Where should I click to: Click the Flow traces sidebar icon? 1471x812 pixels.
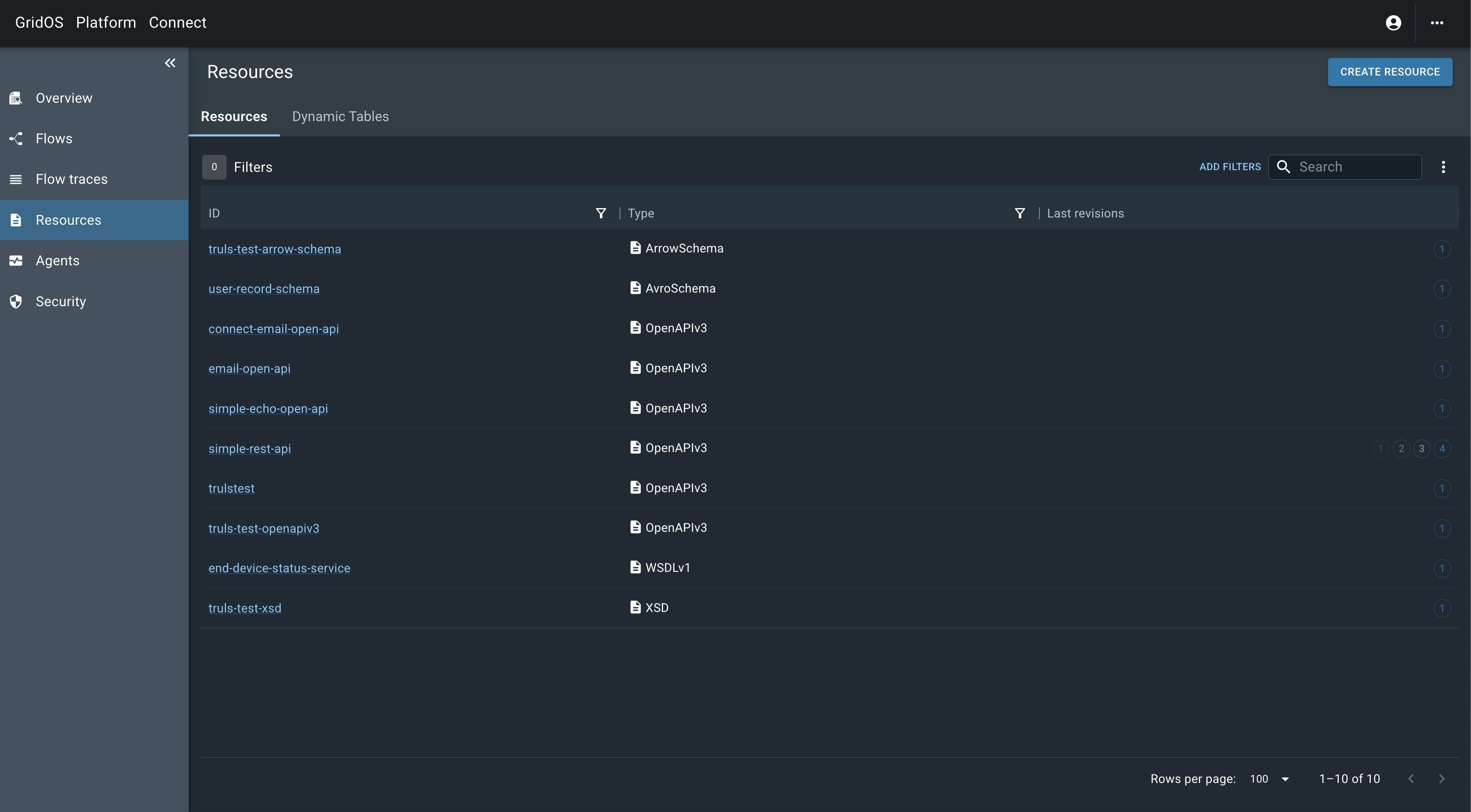click(16, 179)
